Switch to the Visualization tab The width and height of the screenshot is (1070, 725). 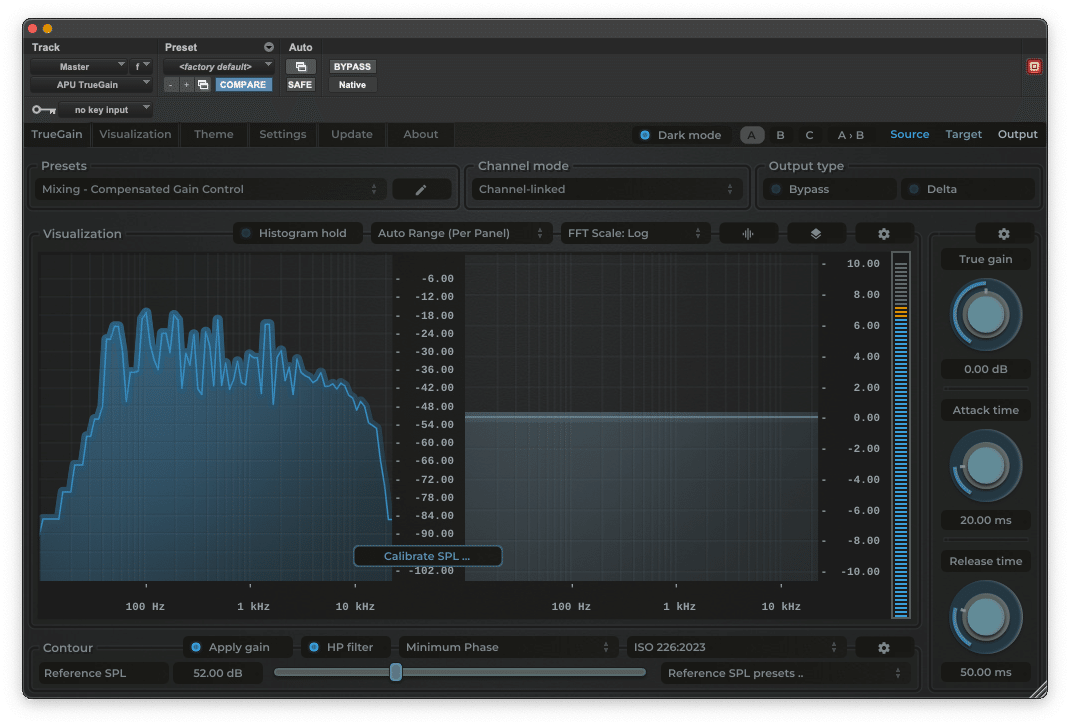point(135,134)
